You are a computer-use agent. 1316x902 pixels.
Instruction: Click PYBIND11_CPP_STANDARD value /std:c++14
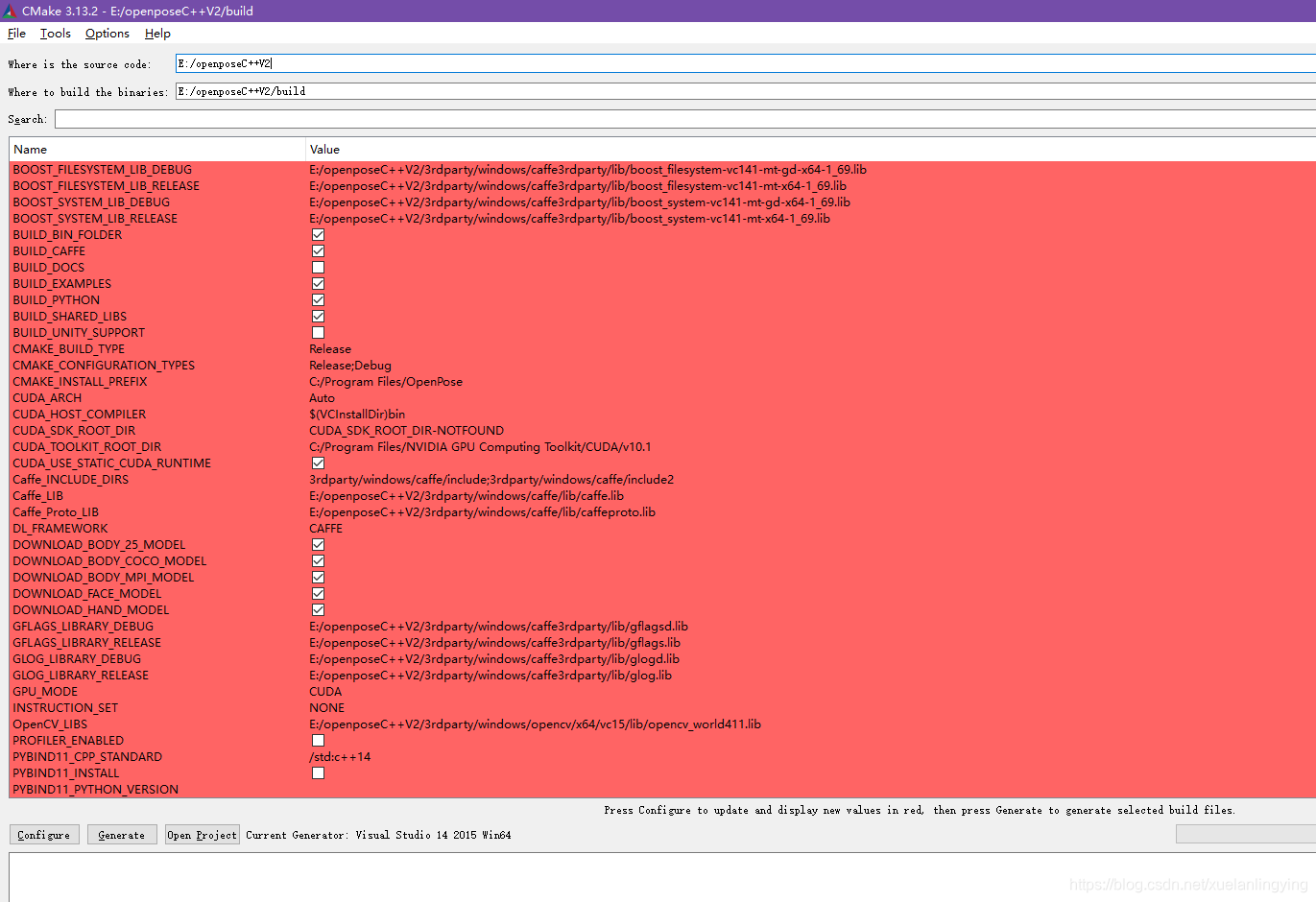pyautogui.click(x=340, y=757)
